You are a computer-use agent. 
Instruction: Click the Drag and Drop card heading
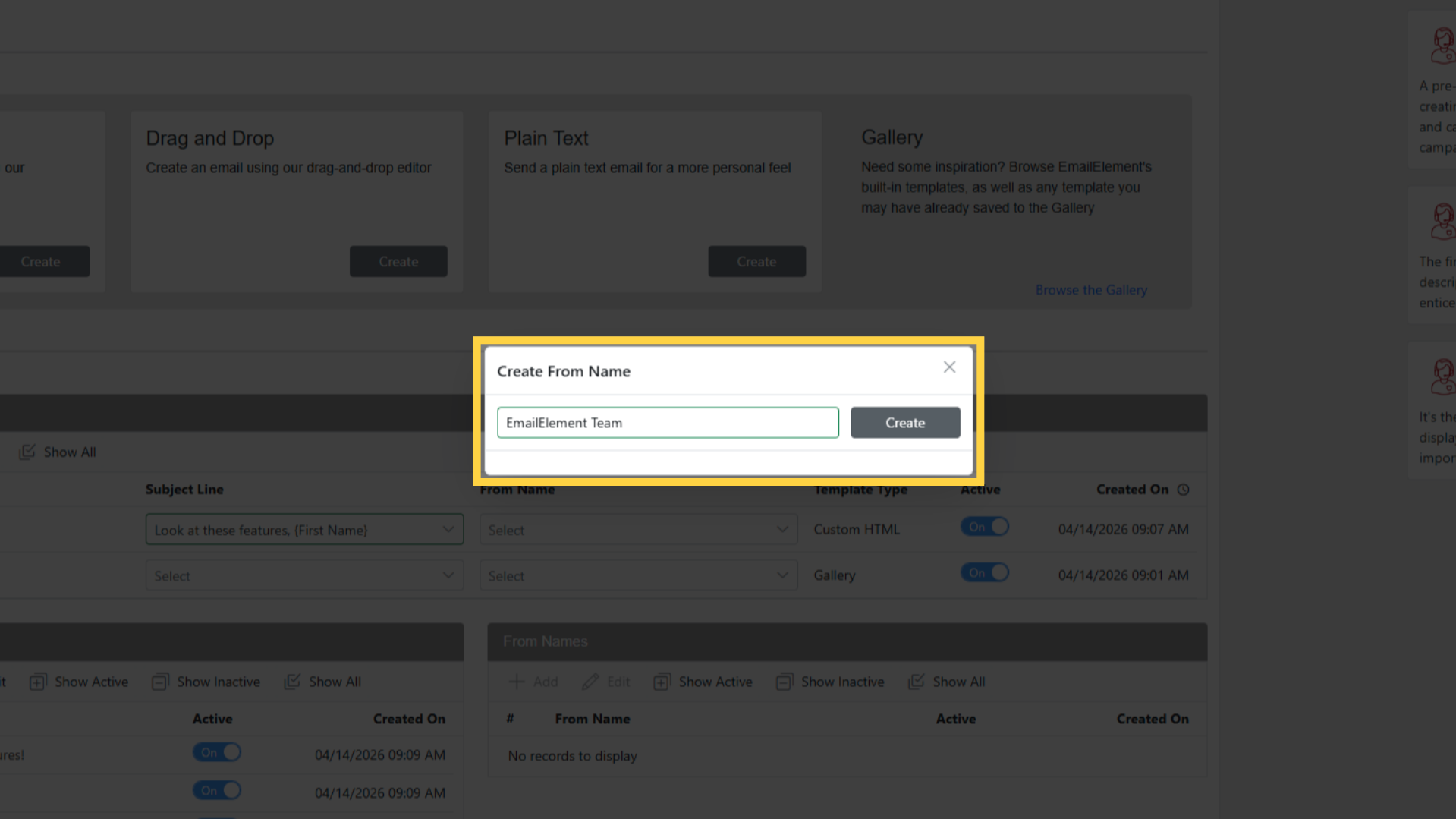(209, 139)
